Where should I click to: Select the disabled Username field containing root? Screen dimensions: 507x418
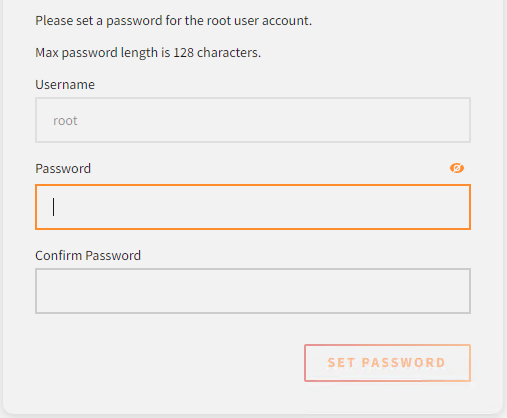click(253, 120)
